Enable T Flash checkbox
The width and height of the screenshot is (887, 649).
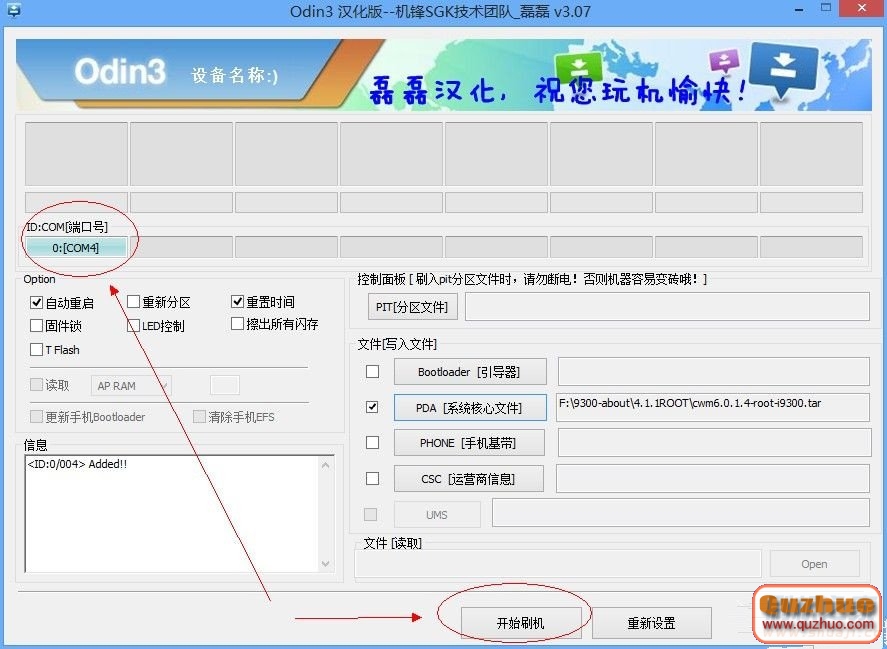37,350
